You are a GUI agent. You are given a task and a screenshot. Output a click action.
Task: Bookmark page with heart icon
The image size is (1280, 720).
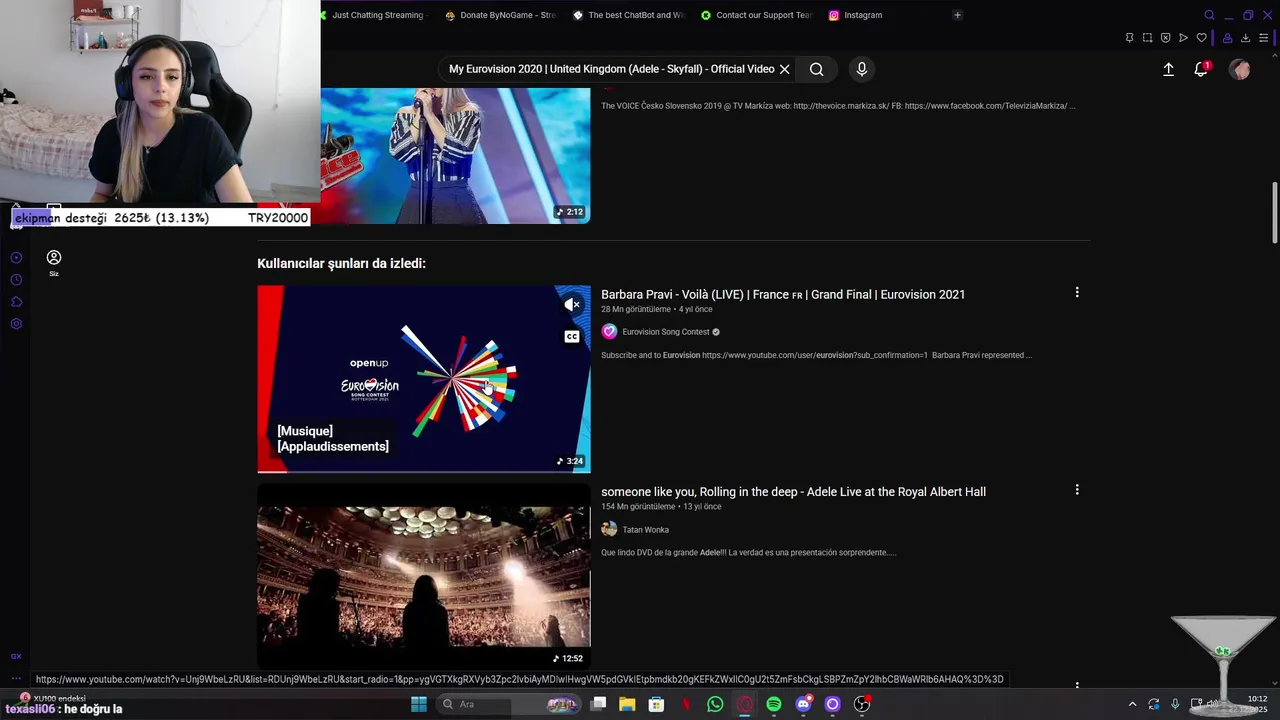pyautogui.click(x=1201, y=38)
